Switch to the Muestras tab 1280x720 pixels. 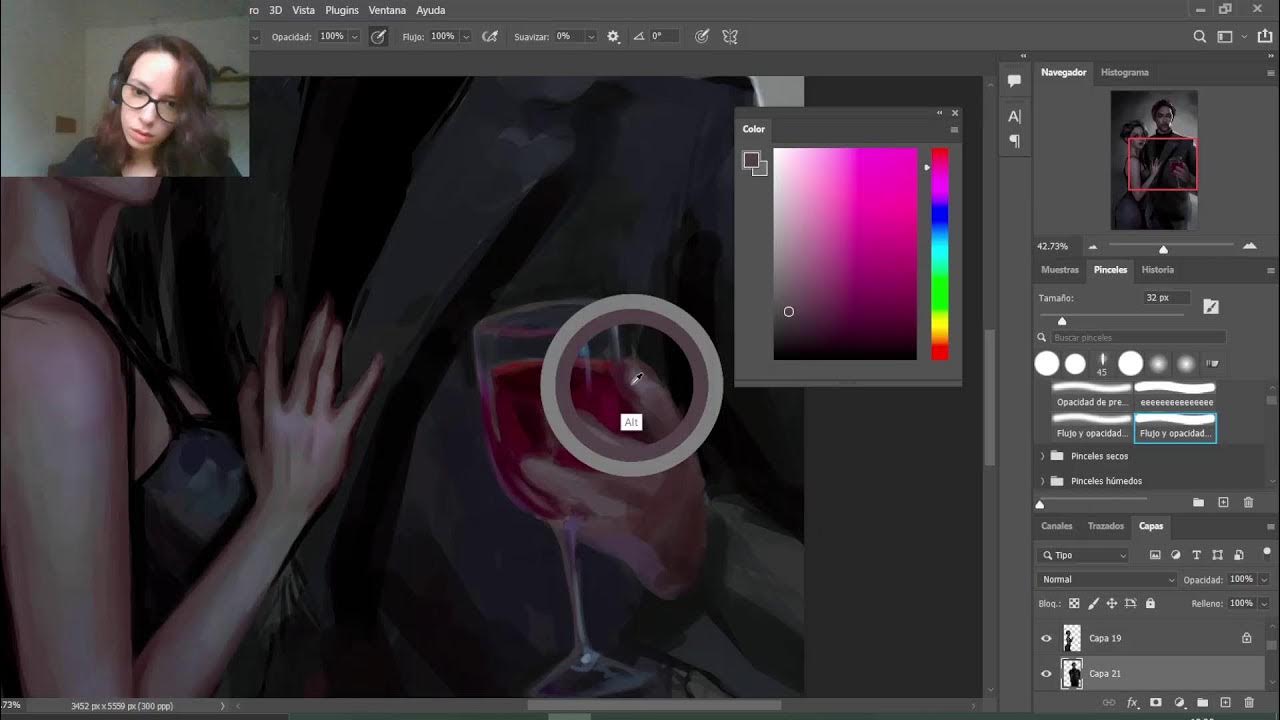[x=1060, y=270]
